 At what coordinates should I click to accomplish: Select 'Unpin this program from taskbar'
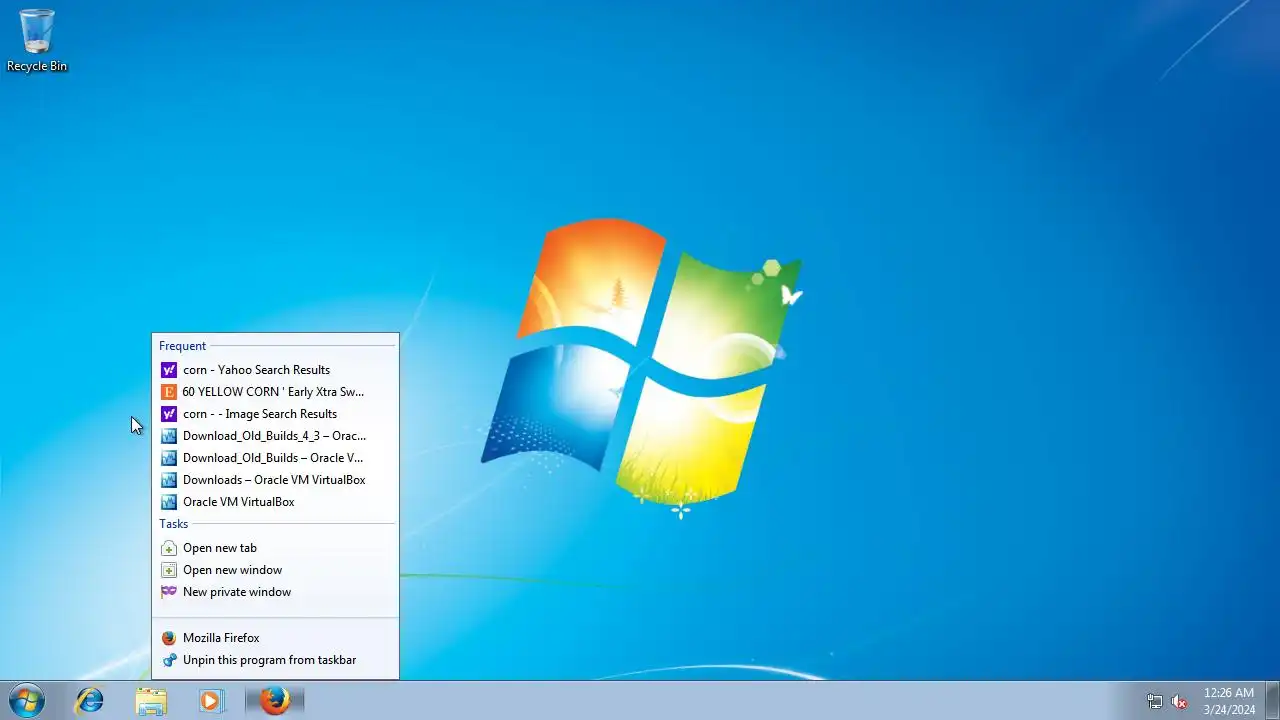pyautogui.click(x=275, y=660)
